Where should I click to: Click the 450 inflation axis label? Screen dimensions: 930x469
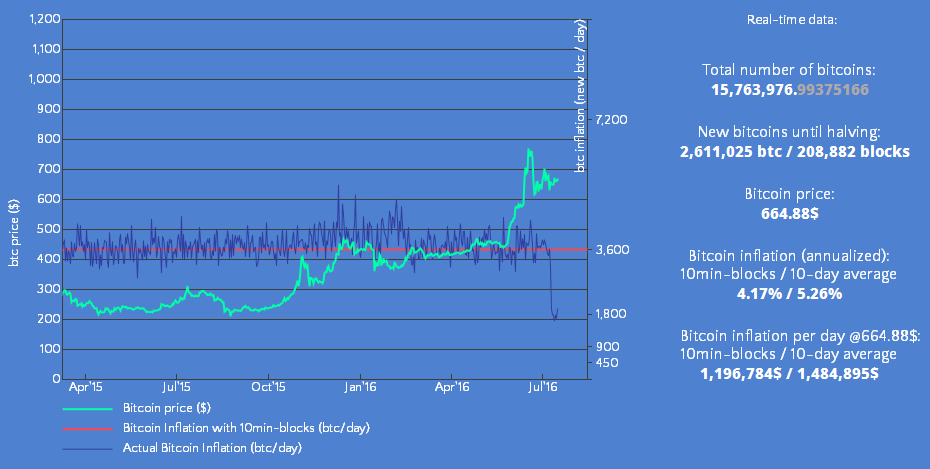click(x=607, y=363)
